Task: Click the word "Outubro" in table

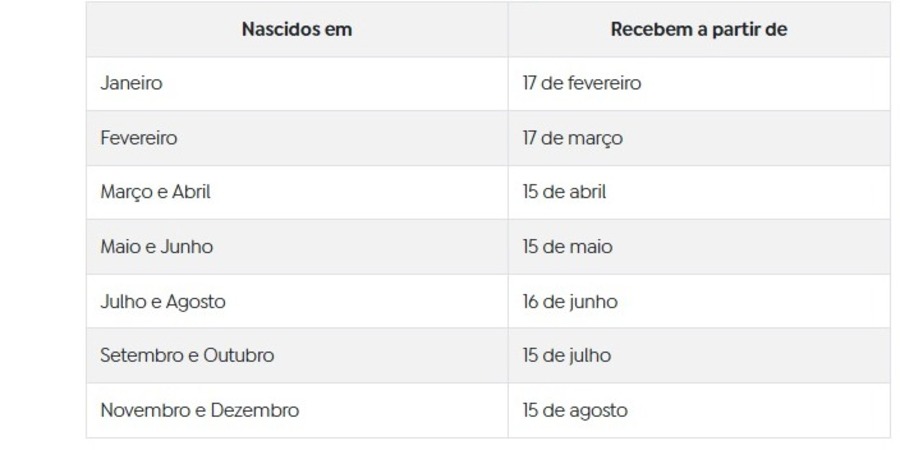Action: (239, 356)
